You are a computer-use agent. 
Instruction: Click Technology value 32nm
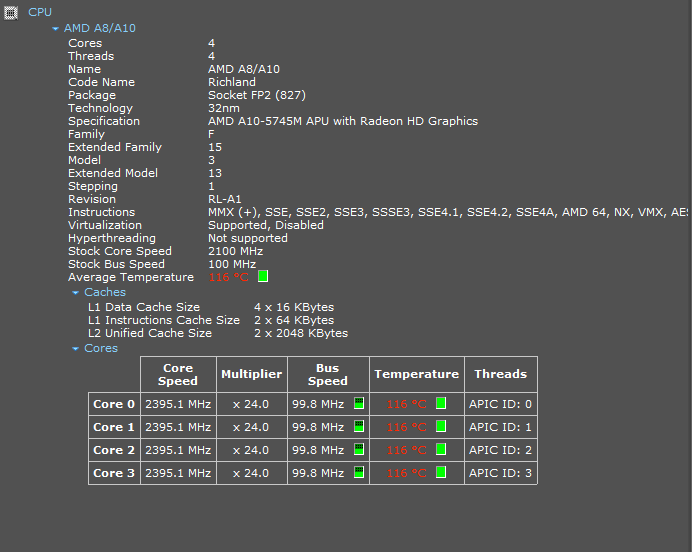coord(224,108)
